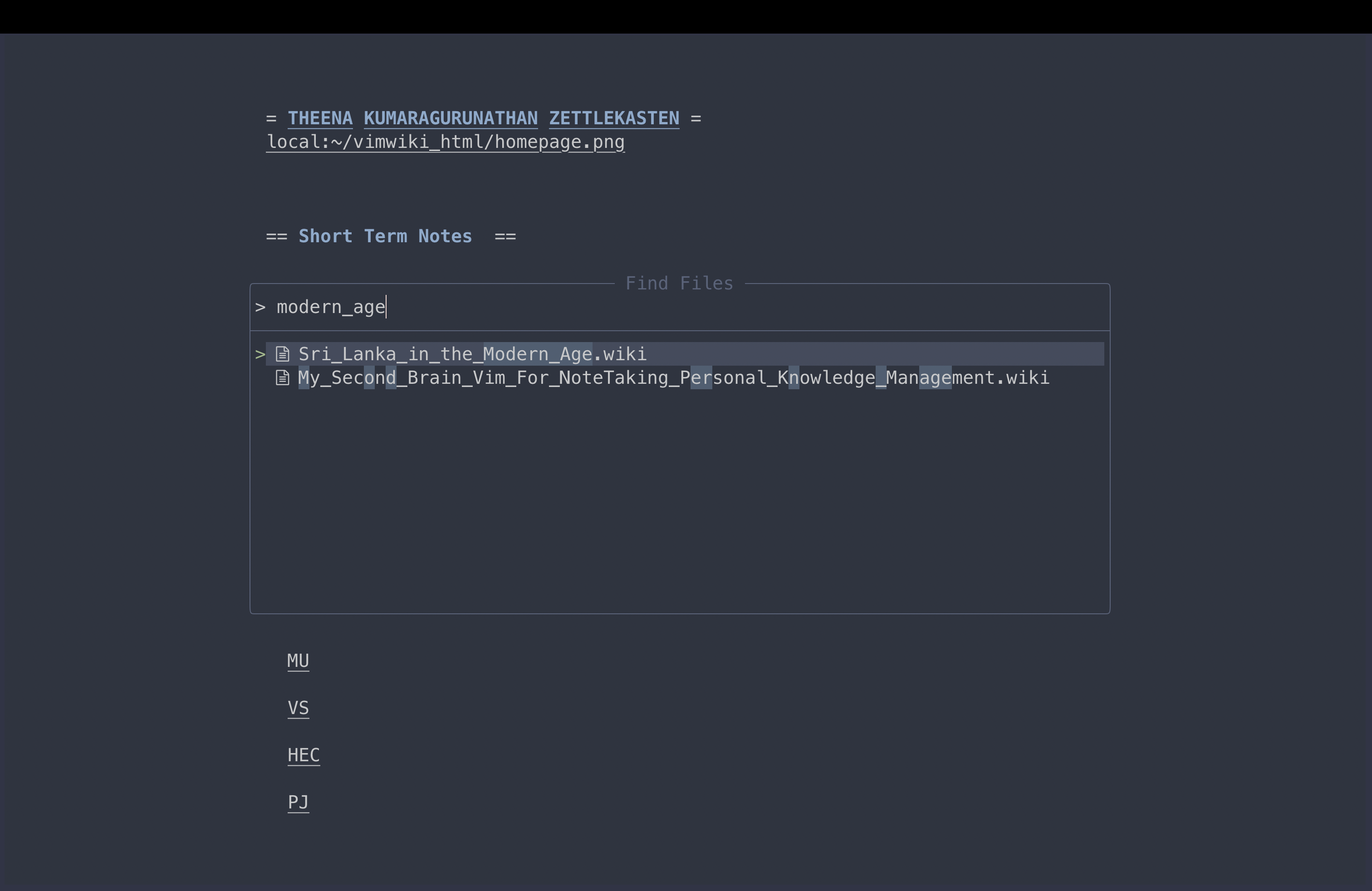Select the MU link at bottom

click(x=297, y=659)
